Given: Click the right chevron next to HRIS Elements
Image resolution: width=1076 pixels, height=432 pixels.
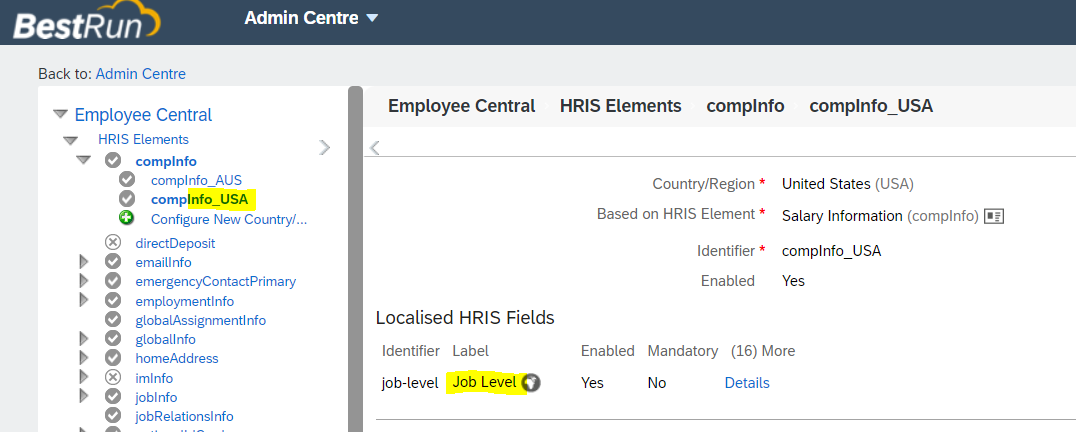Looking at the screenshot, I should [325, 147].
